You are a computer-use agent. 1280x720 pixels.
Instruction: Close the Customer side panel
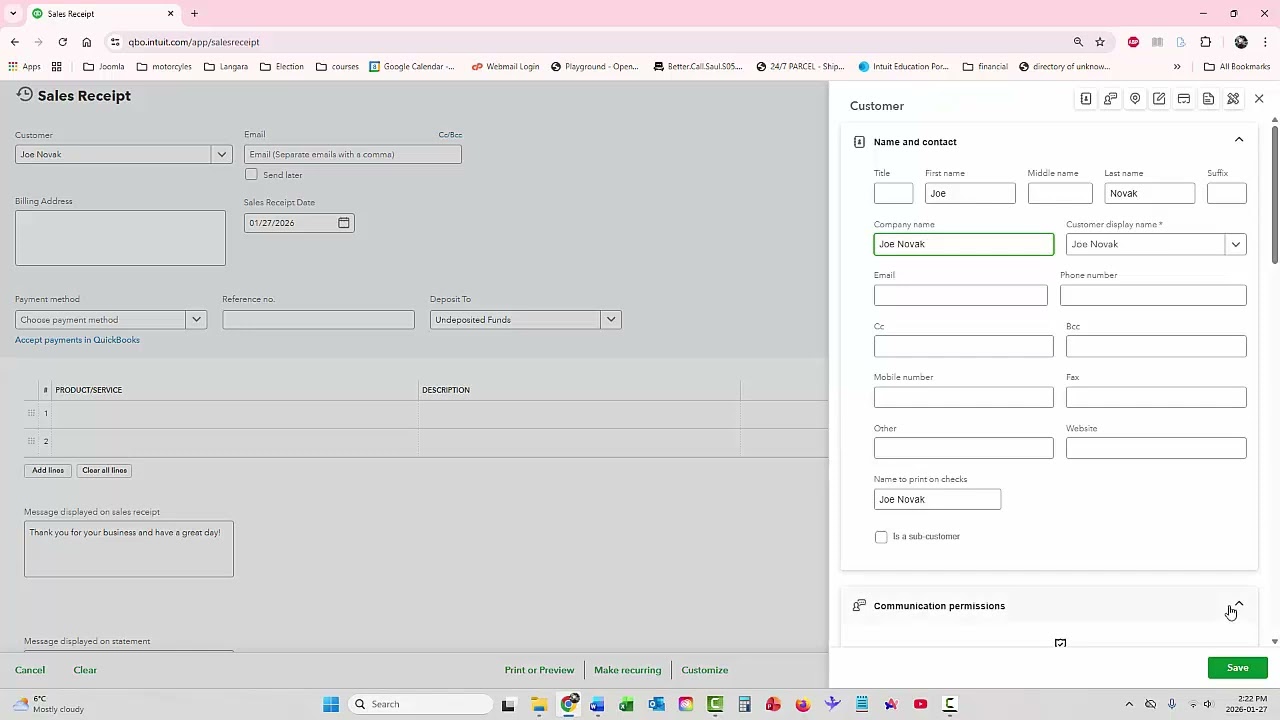[1259, 99]
